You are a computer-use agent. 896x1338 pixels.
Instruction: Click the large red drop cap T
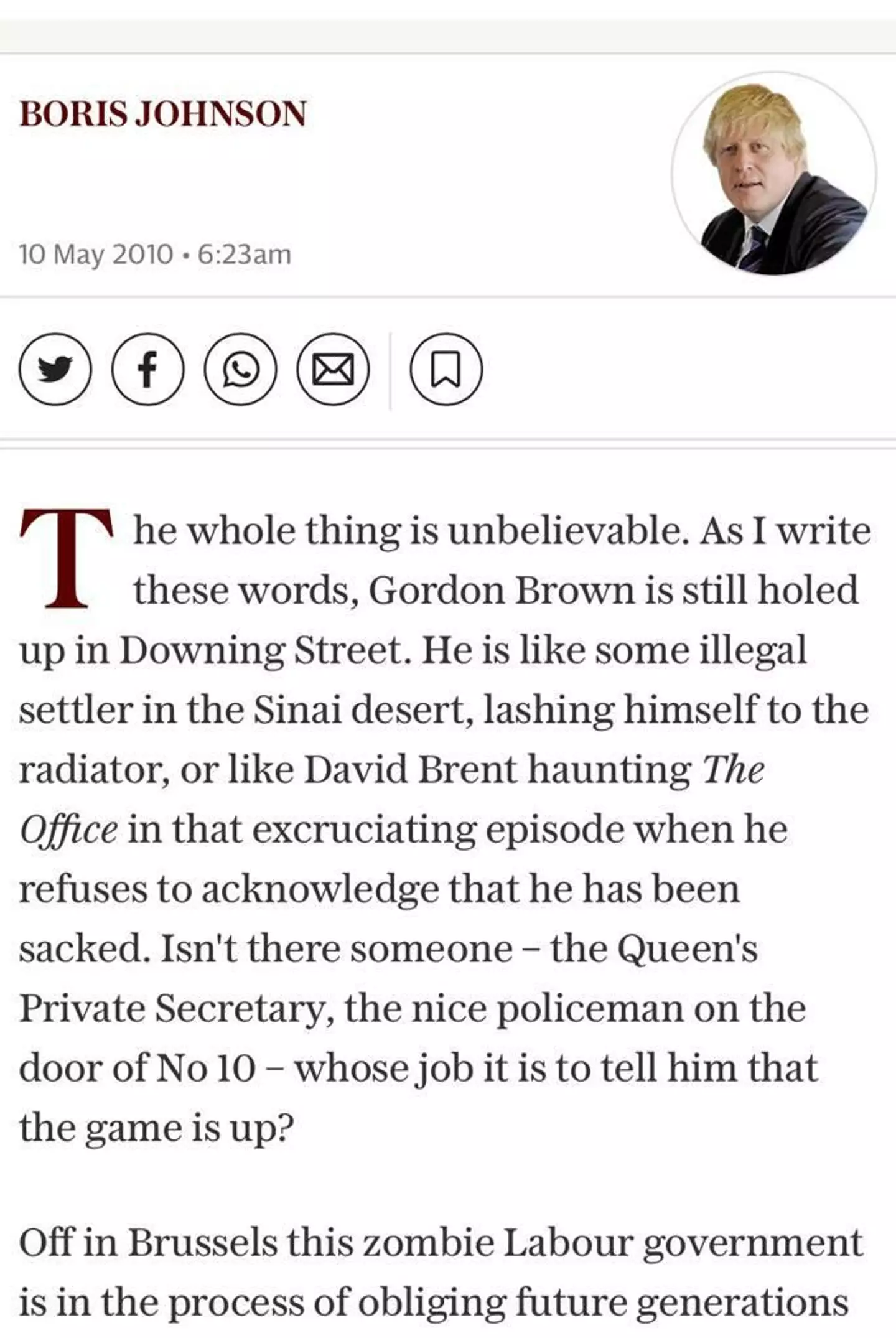[66, 558]
